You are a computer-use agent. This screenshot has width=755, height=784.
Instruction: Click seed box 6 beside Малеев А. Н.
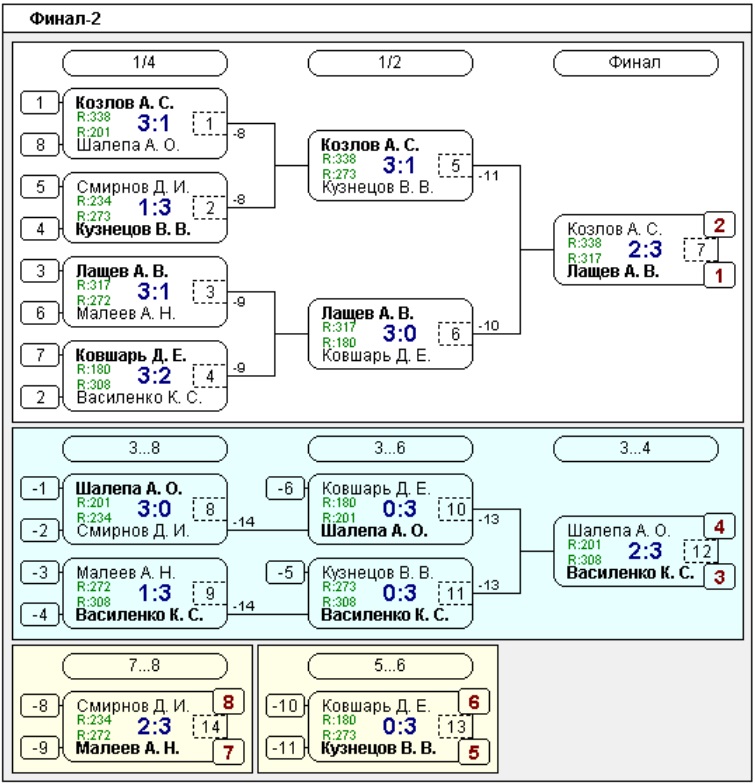[x=40, y=313]
